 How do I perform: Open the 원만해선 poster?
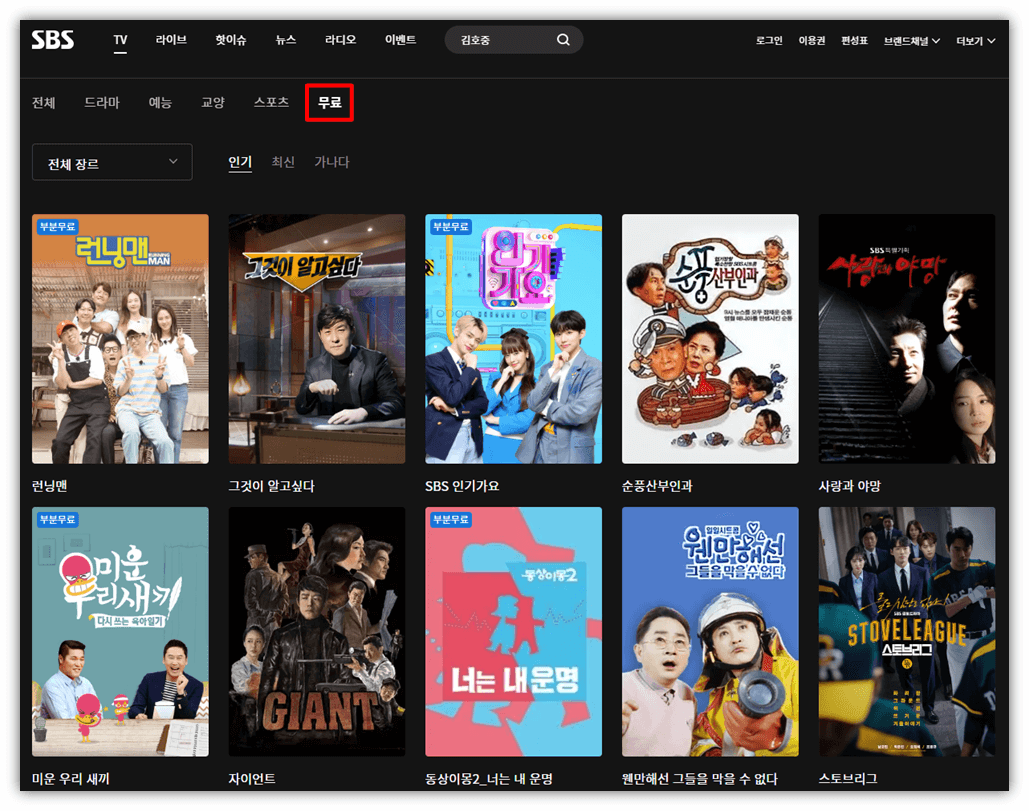click(x=710, y=631)
